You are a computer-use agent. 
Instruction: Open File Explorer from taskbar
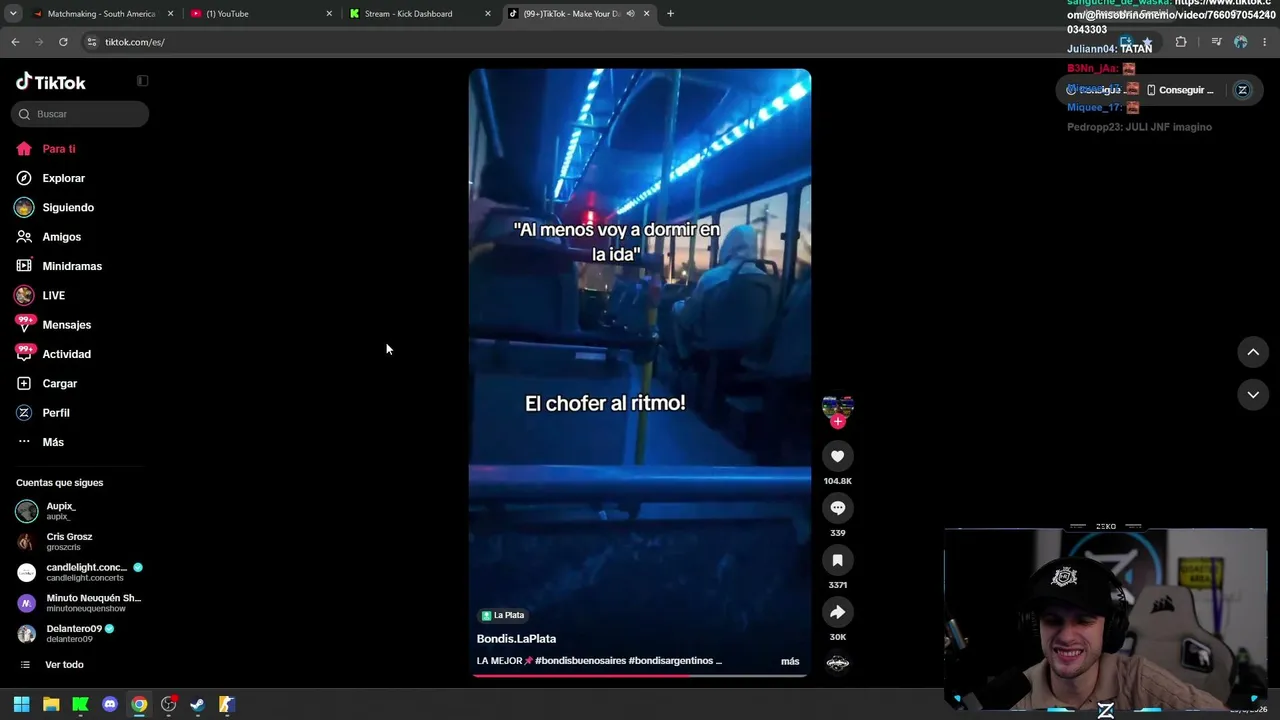[x=51, y=704]
